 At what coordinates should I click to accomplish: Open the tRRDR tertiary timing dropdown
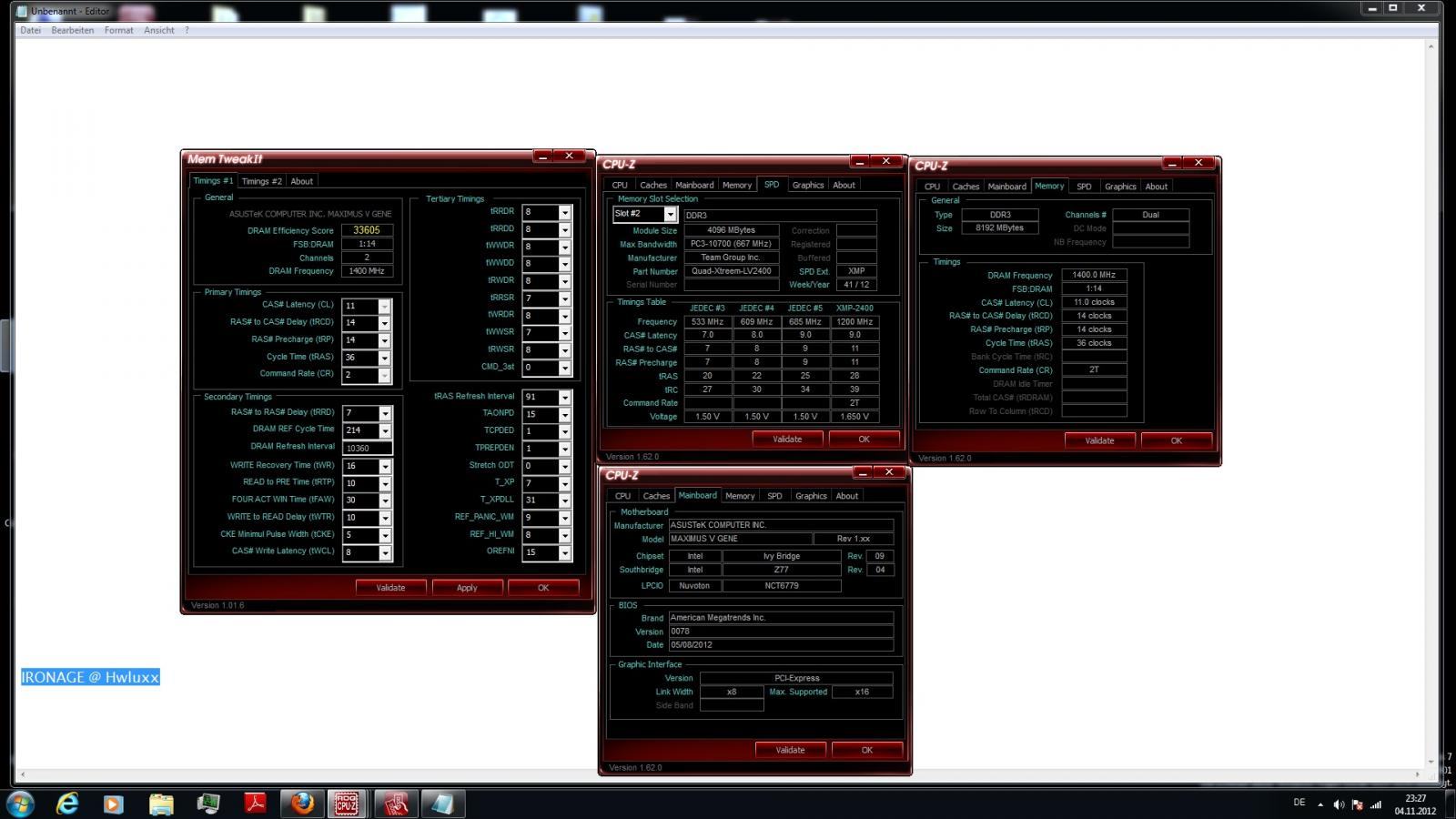coord(564,212)
